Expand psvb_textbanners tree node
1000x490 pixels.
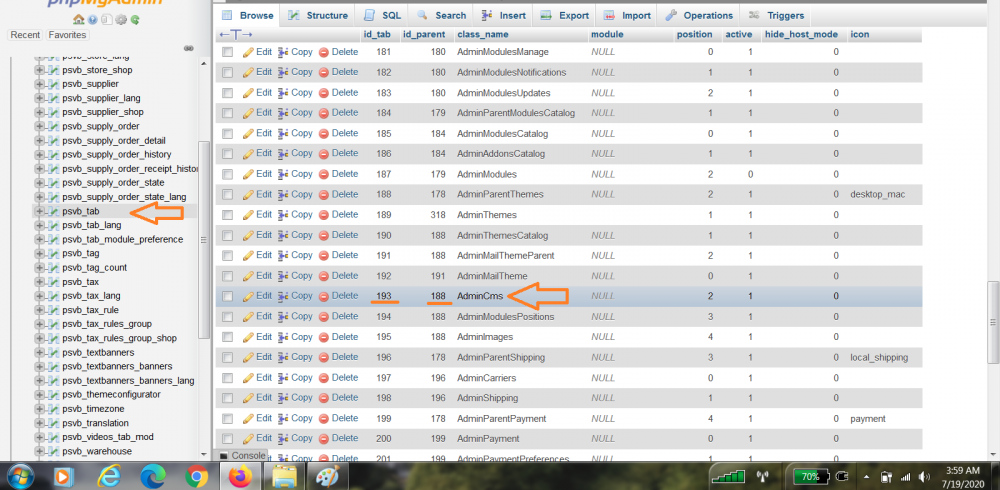[x=40, y=352]
